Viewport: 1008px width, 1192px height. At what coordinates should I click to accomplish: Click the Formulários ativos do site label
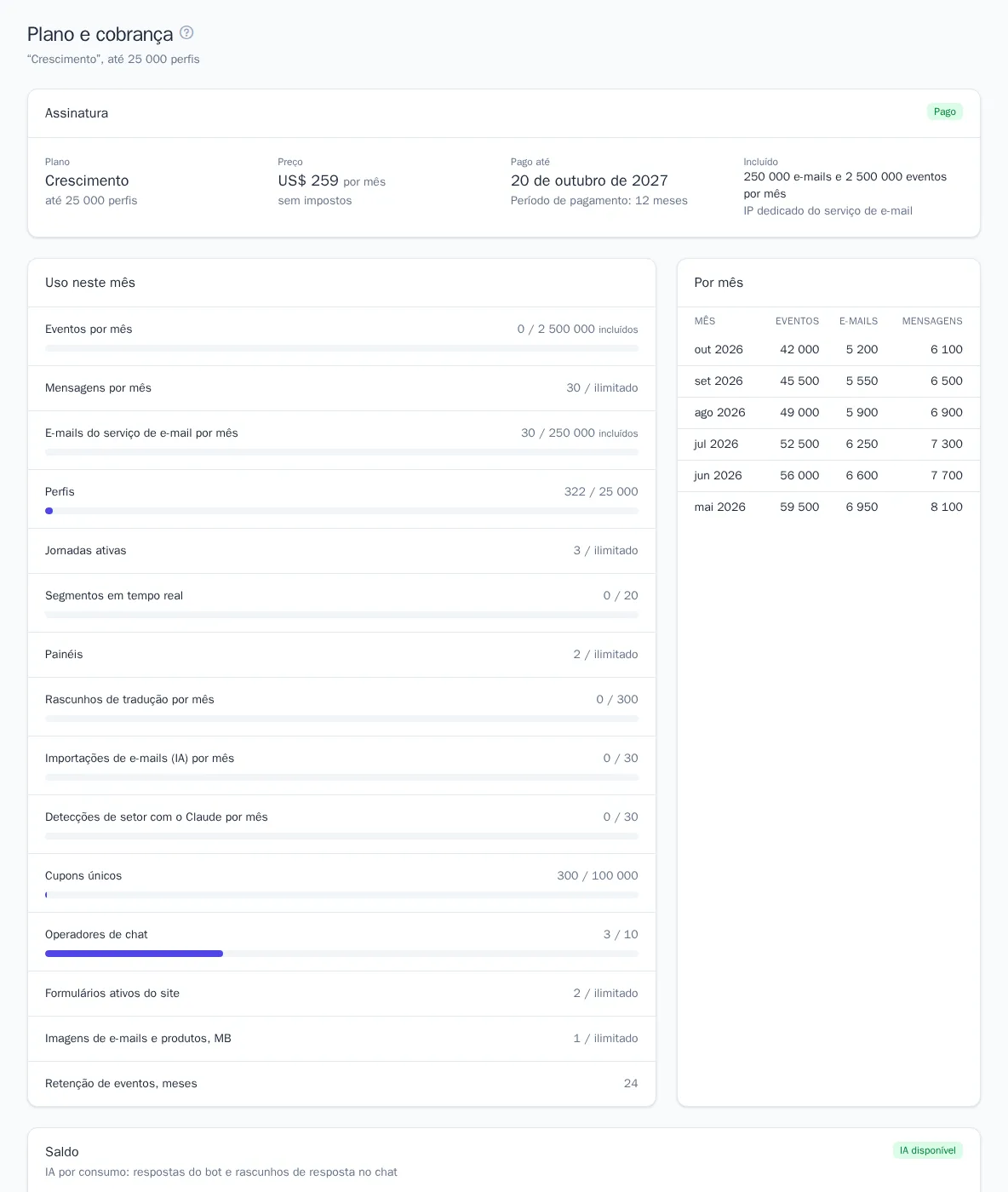pos(112,994)
